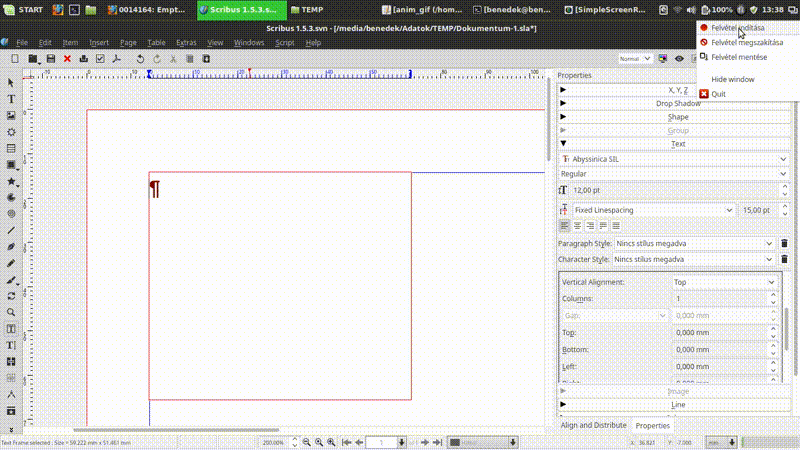Set text alignment to center
Image resolution: width=800 pixels, height=450 pixels.
click(577, 226)
